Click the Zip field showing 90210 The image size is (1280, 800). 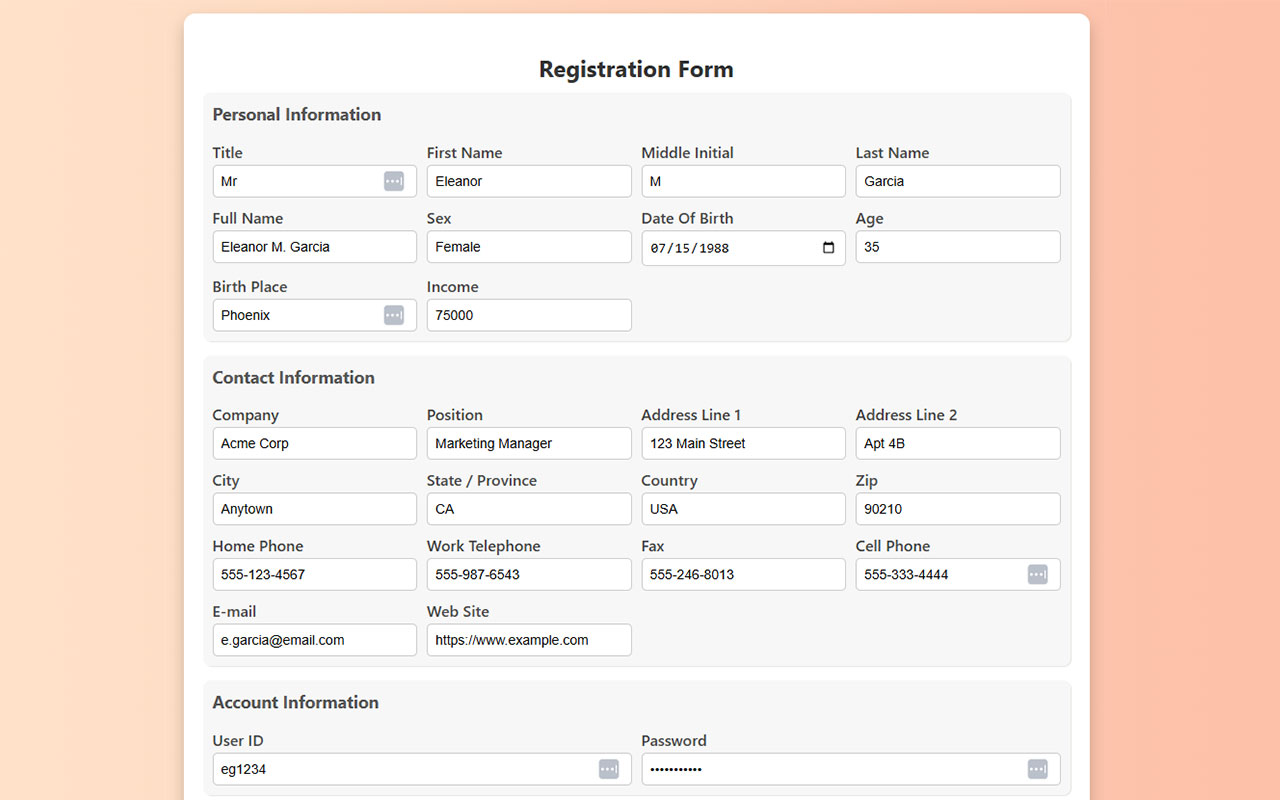957,509
